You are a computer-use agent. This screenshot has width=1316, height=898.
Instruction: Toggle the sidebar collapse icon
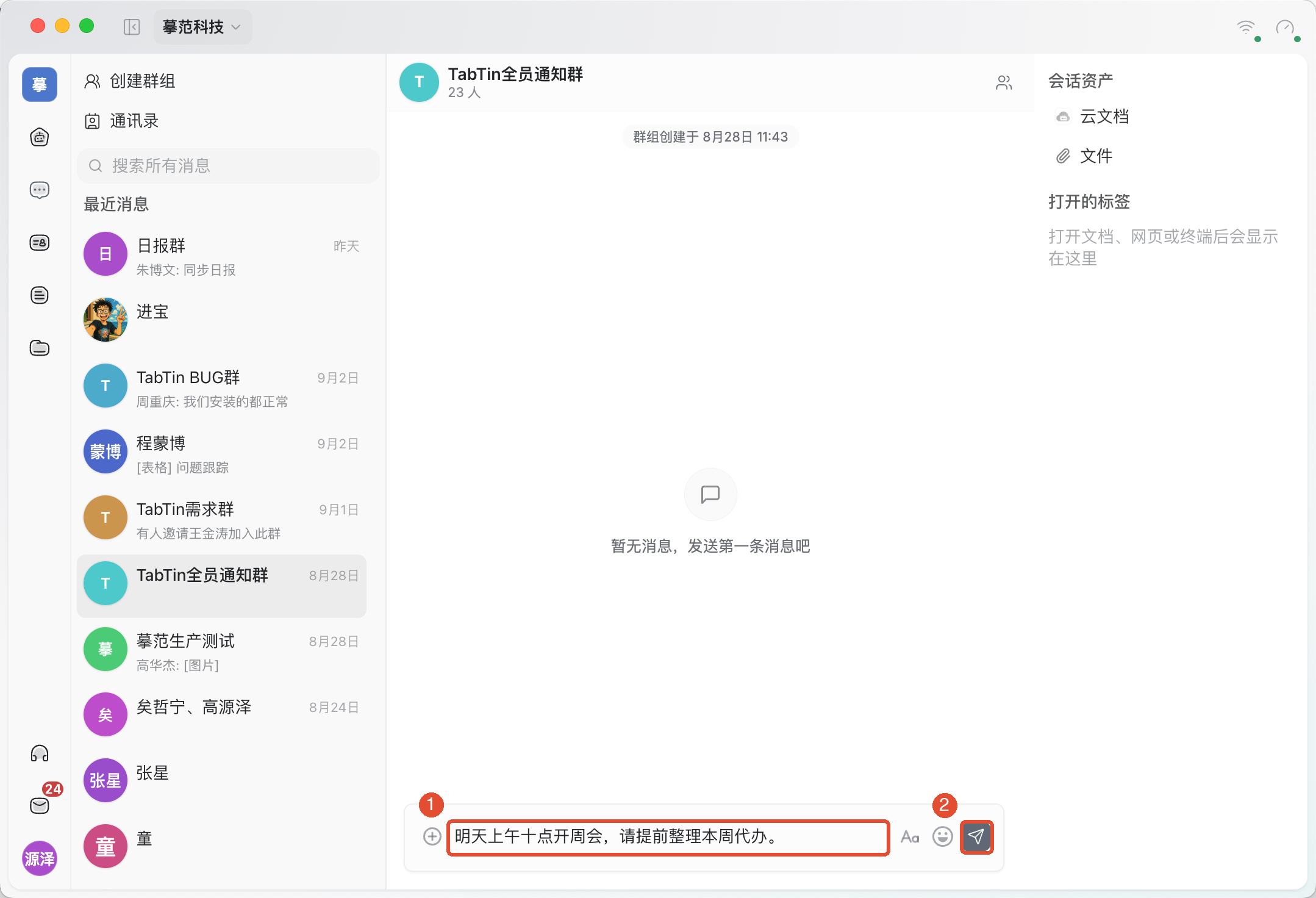click(132, 27)
